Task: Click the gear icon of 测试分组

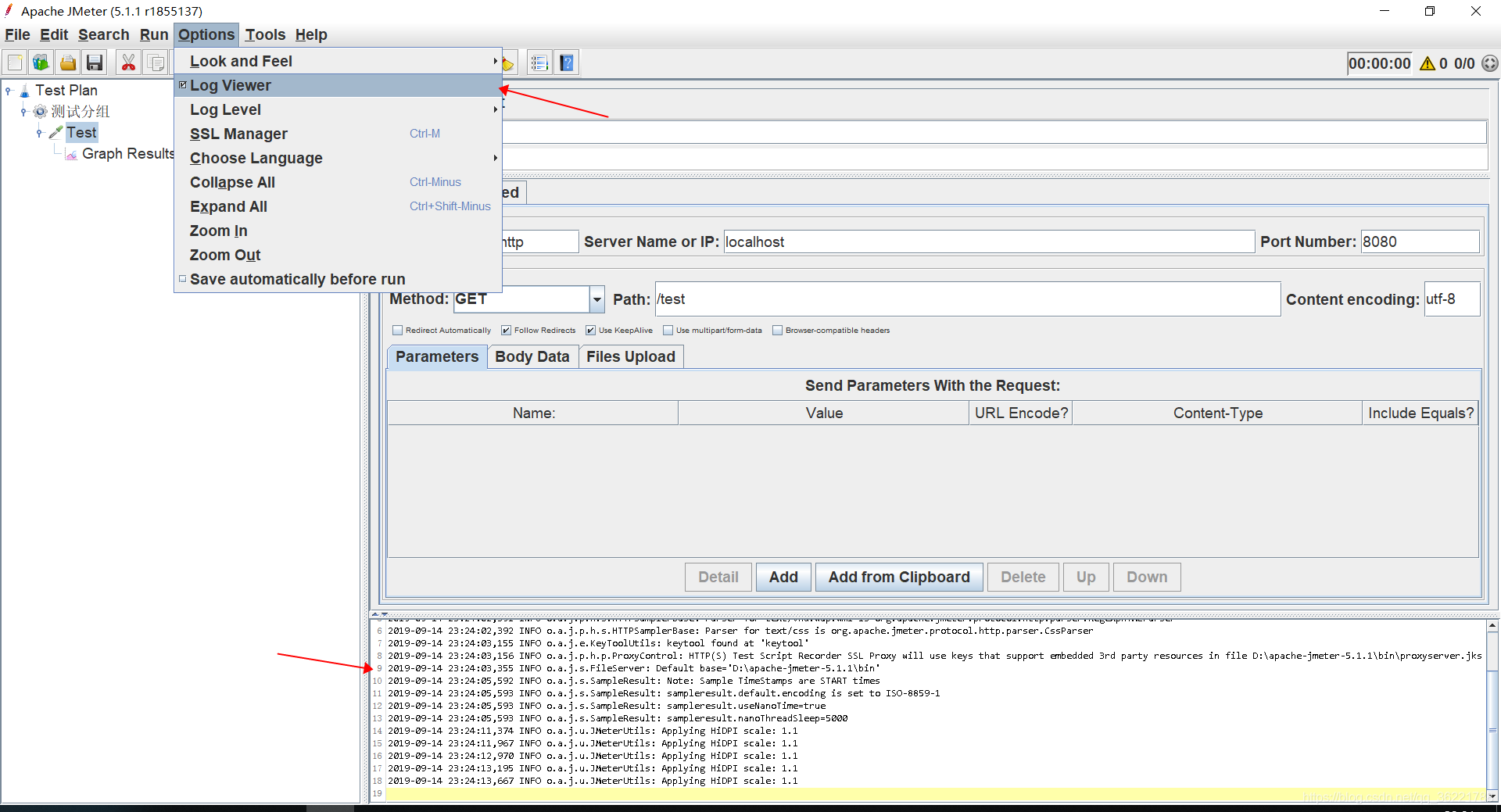Action: (41, 112)
